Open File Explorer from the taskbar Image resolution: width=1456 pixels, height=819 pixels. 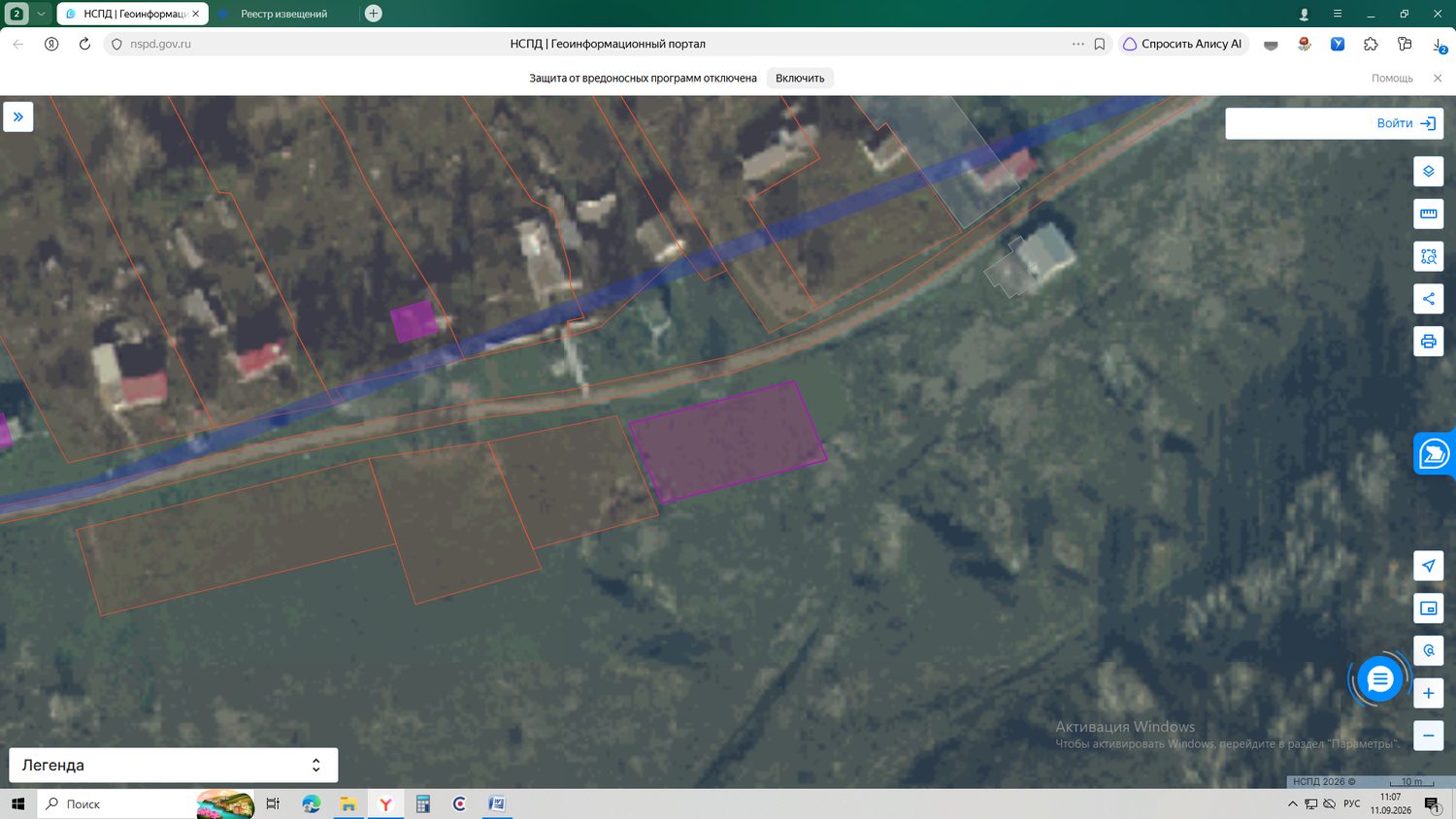pos(348,803)
